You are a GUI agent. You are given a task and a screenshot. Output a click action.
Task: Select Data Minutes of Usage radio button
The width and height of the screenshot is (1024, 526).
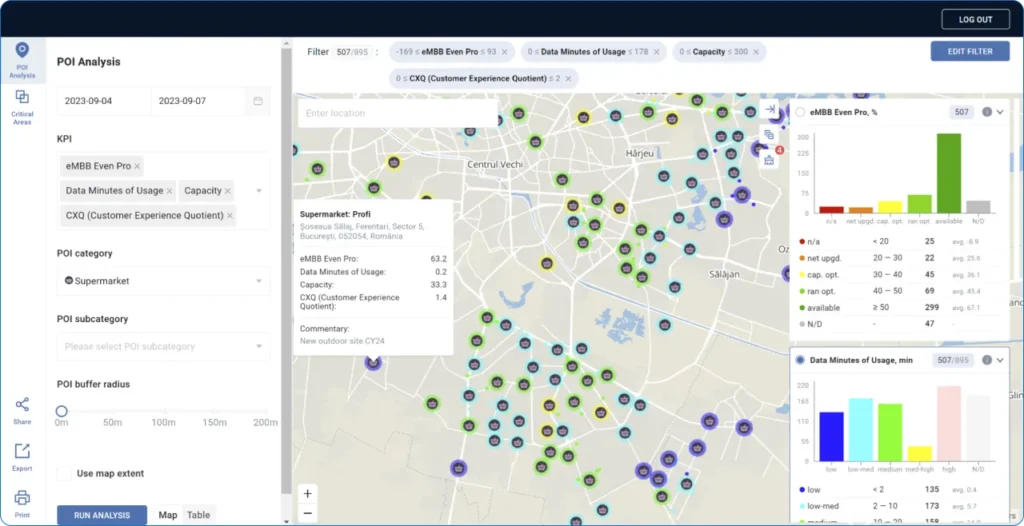click(800, 360)
